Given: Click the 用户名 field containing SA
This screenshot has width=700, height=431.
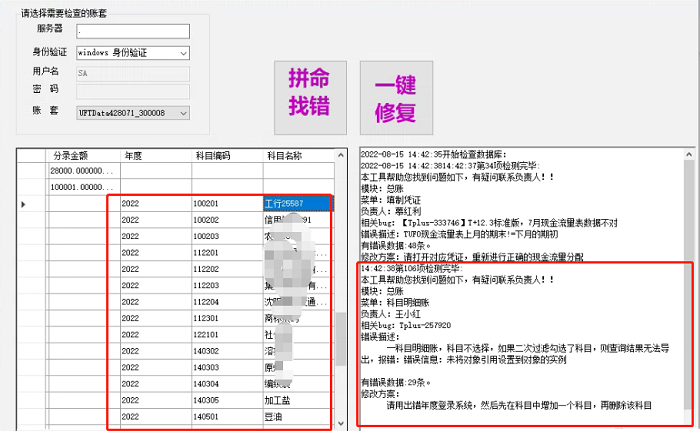Looking at the screenshot, I should point(133,74).
